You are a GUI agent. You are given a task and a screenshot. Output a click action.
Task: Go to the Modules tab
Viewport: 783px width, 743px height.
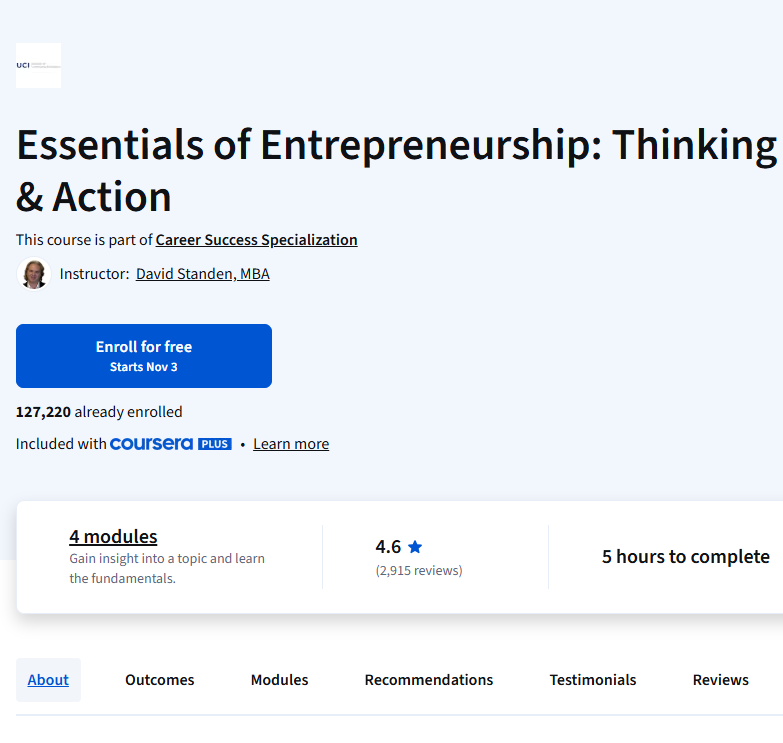click(x=279, y=680)
